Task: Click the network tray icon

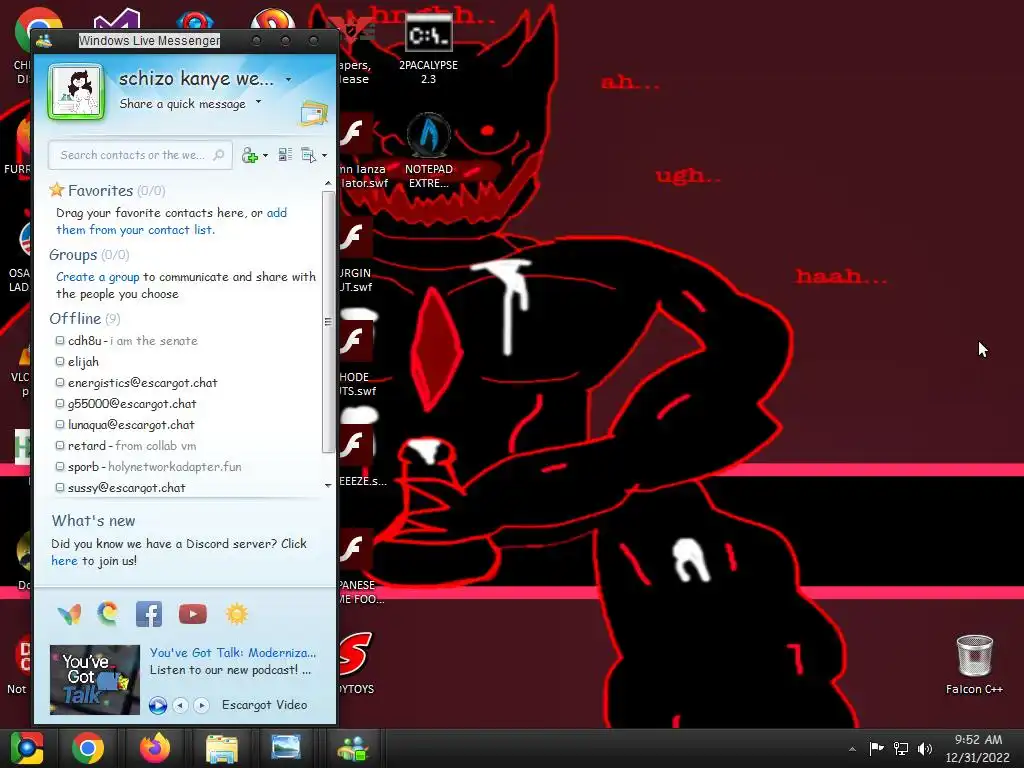Action: (x=901, y=748)
